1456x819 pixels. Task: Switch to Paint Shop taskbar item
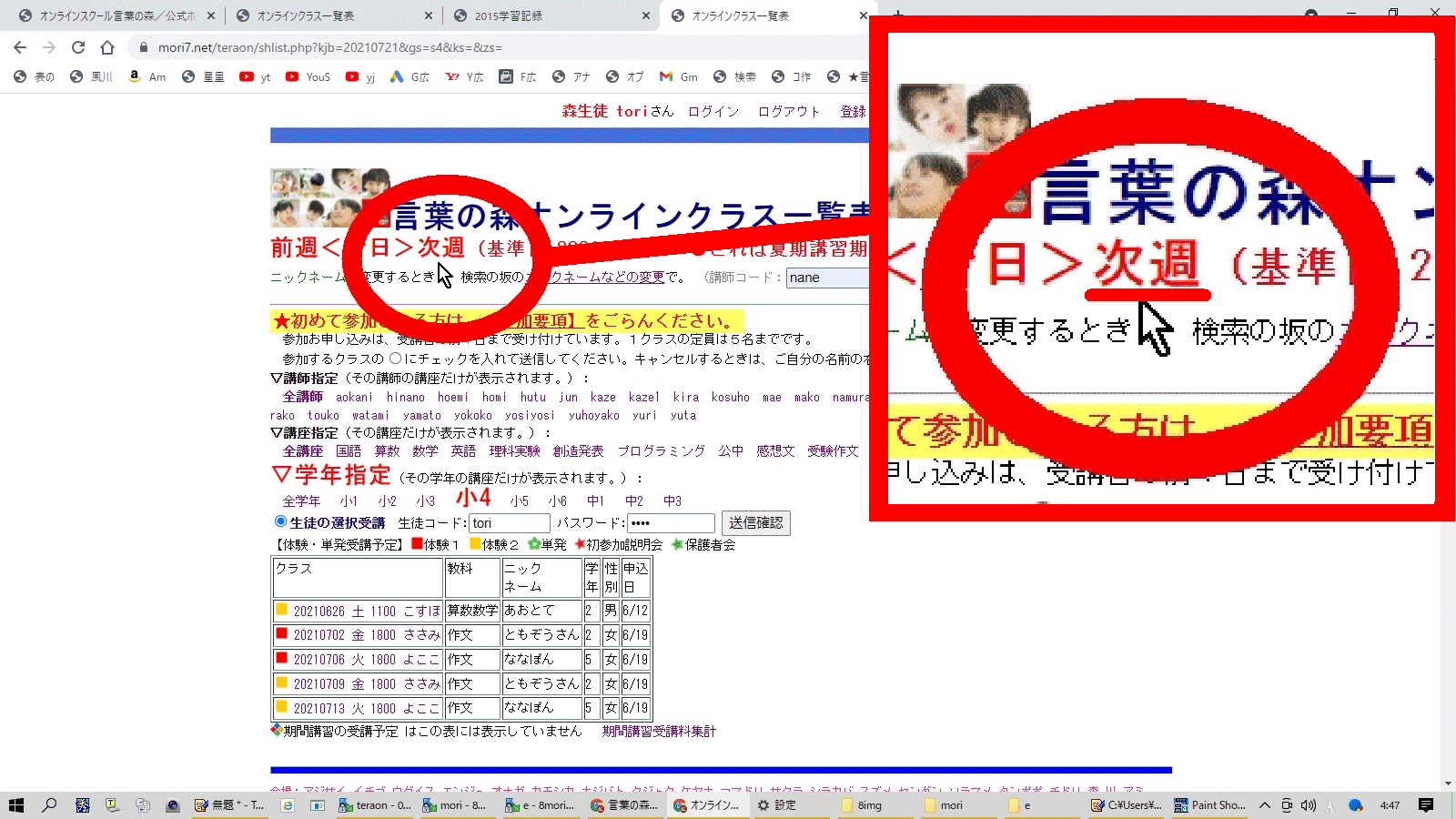(1210, 805)
